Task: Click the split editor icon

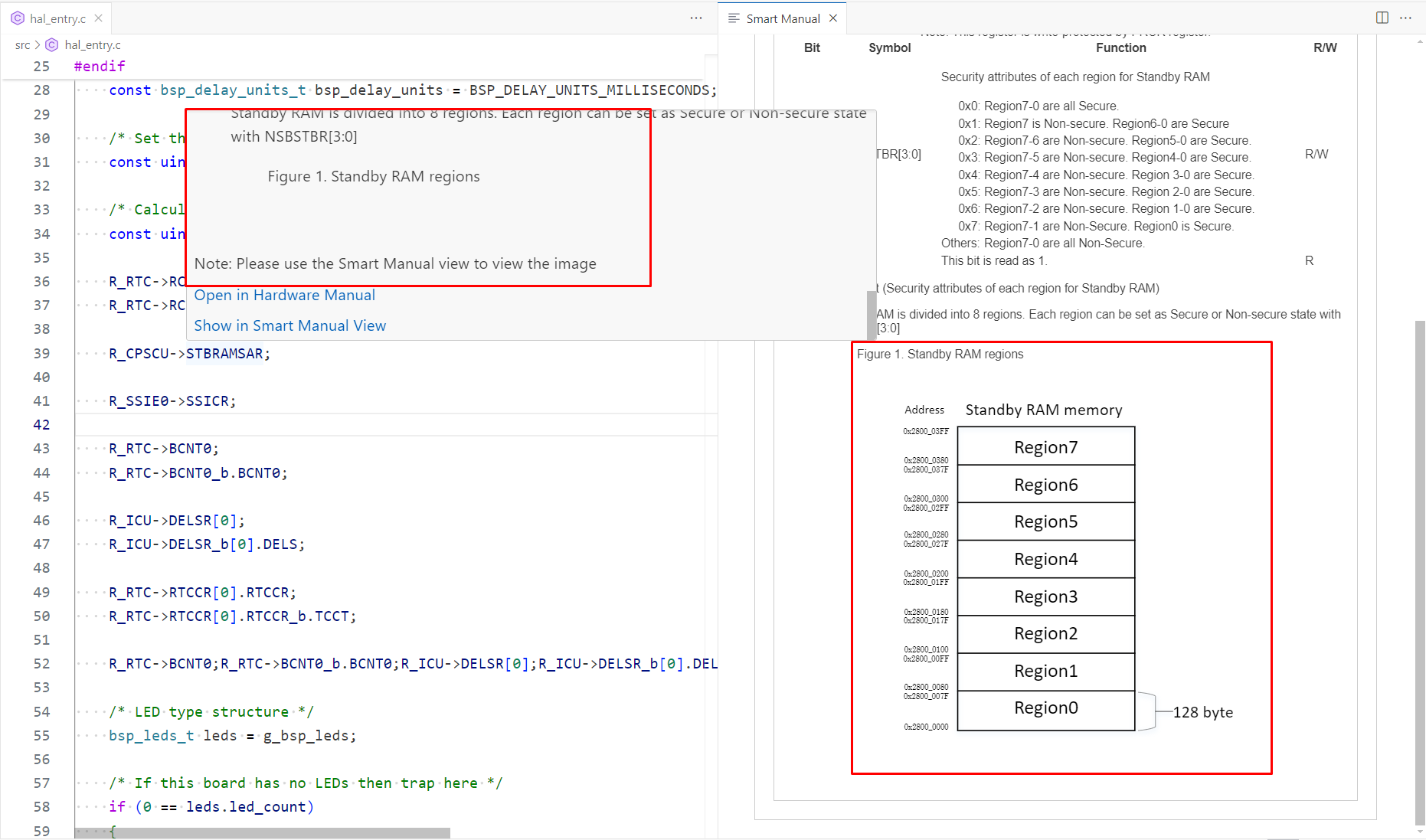Action: [x=1382, y=18]
